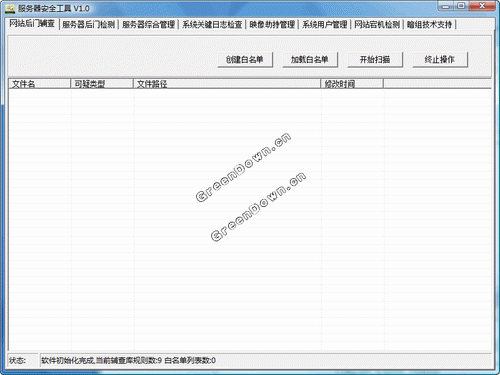Start scanning with 开始扫描 button
This screenshot has height=375, width=500.
coord(375,60)
